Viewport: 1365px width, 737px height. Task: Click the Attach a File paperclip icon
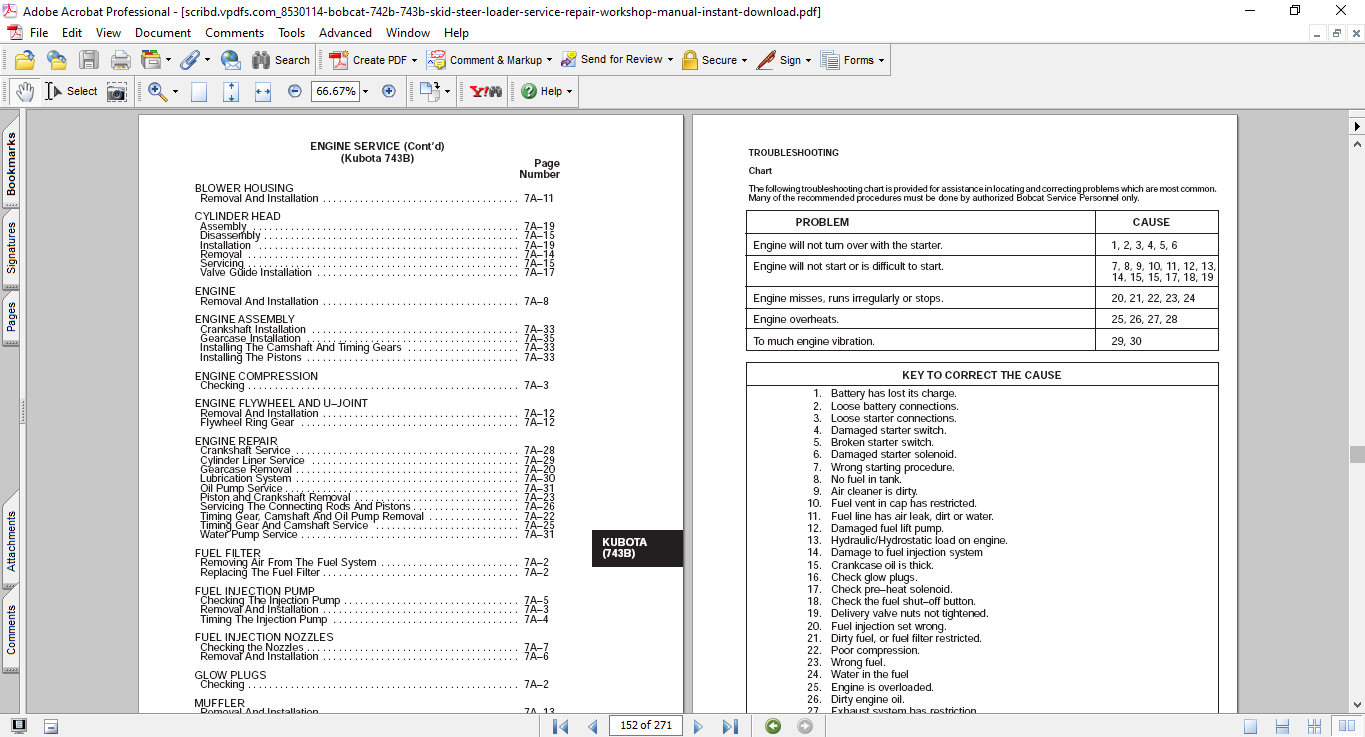click(x=189, y=60)
